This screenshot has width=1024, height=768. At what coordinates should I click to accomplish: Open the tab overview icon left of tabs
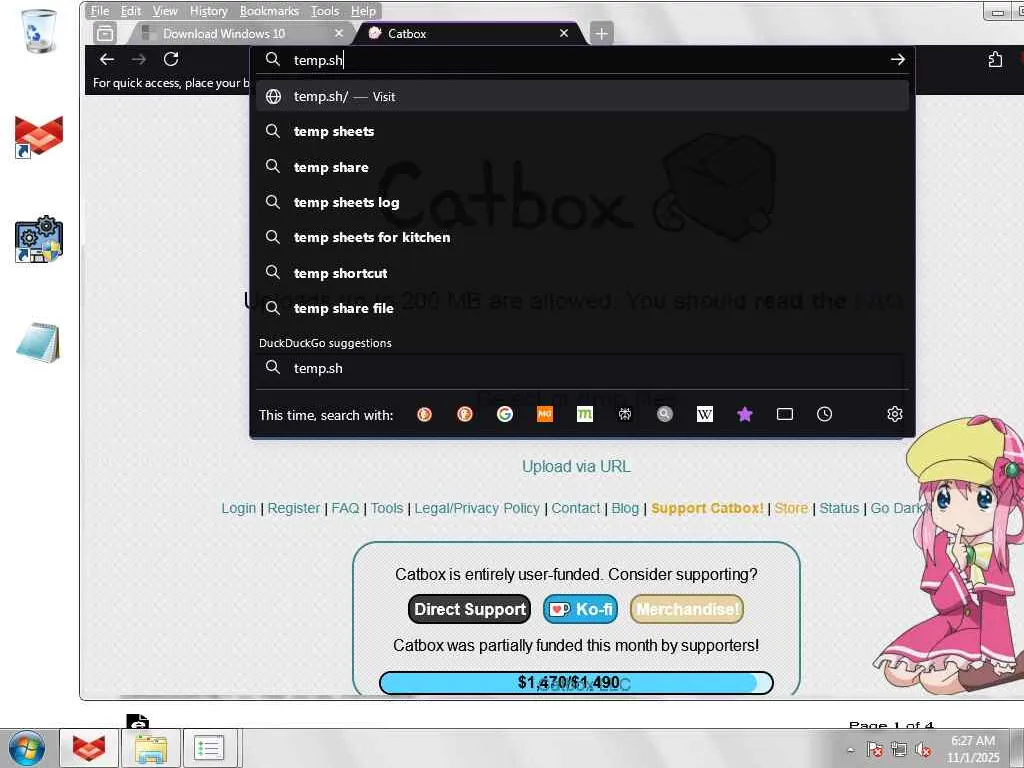[104, 33]
